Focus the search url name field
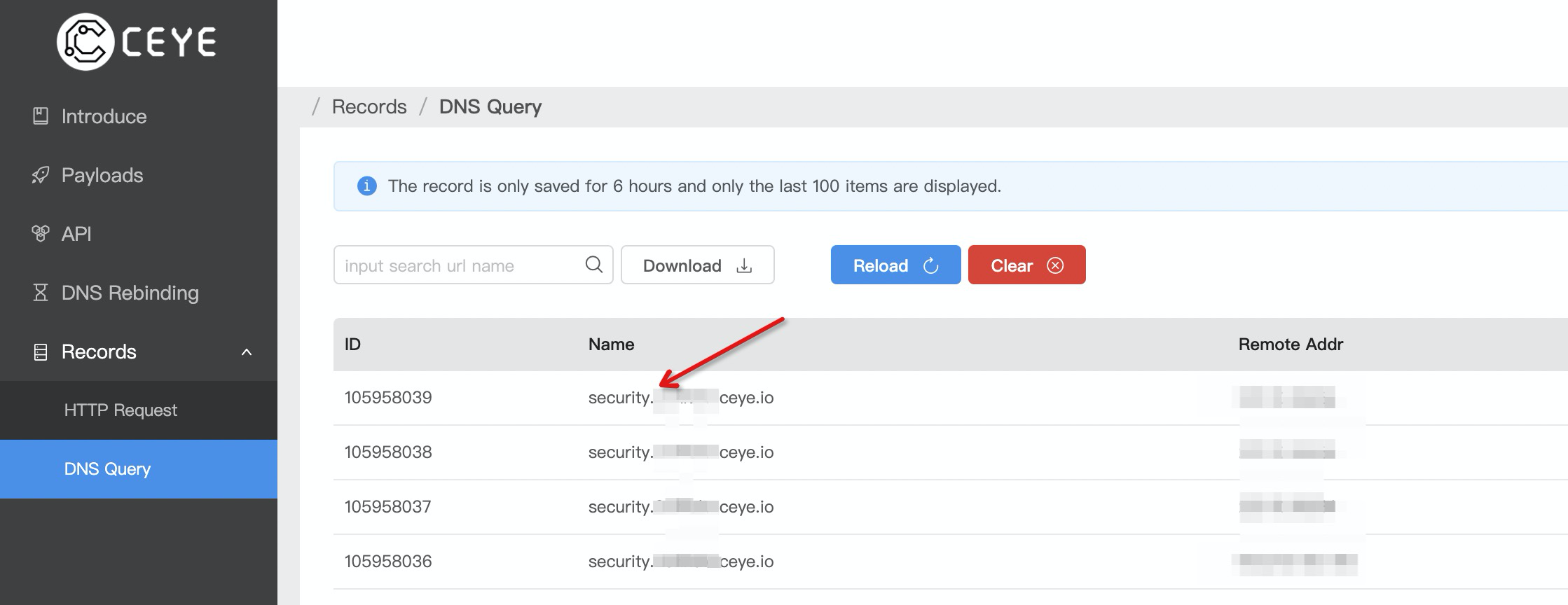The width and height of the screenshot is (1568, 605). (x=459, y=265)
